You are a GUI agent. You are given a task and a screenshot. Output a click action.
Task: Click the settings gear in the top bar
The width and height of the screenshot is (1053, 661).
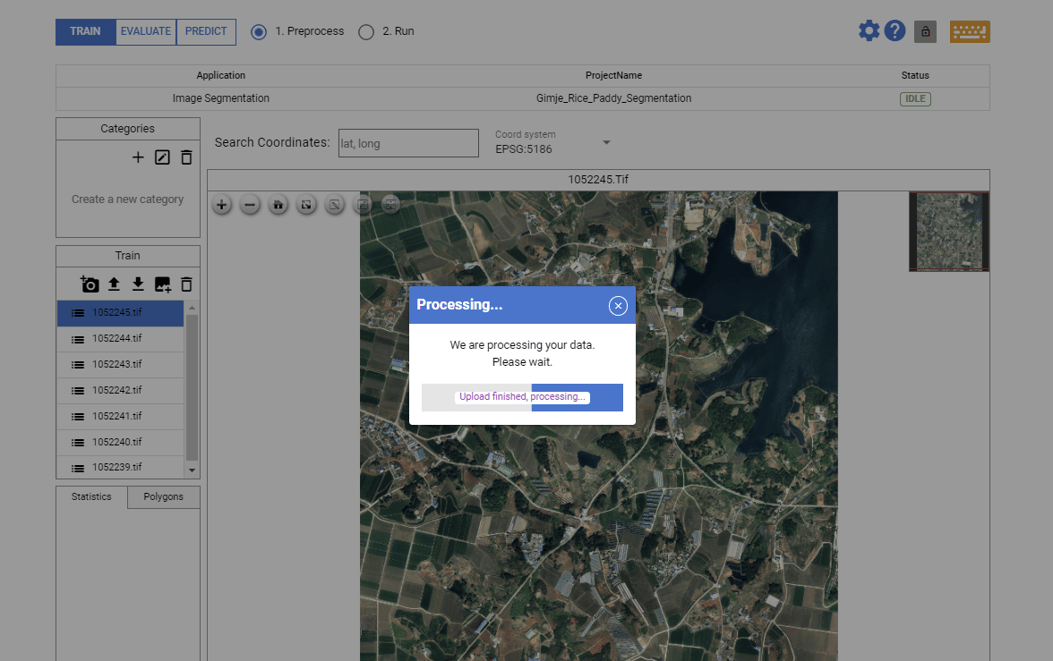point(868,30)
